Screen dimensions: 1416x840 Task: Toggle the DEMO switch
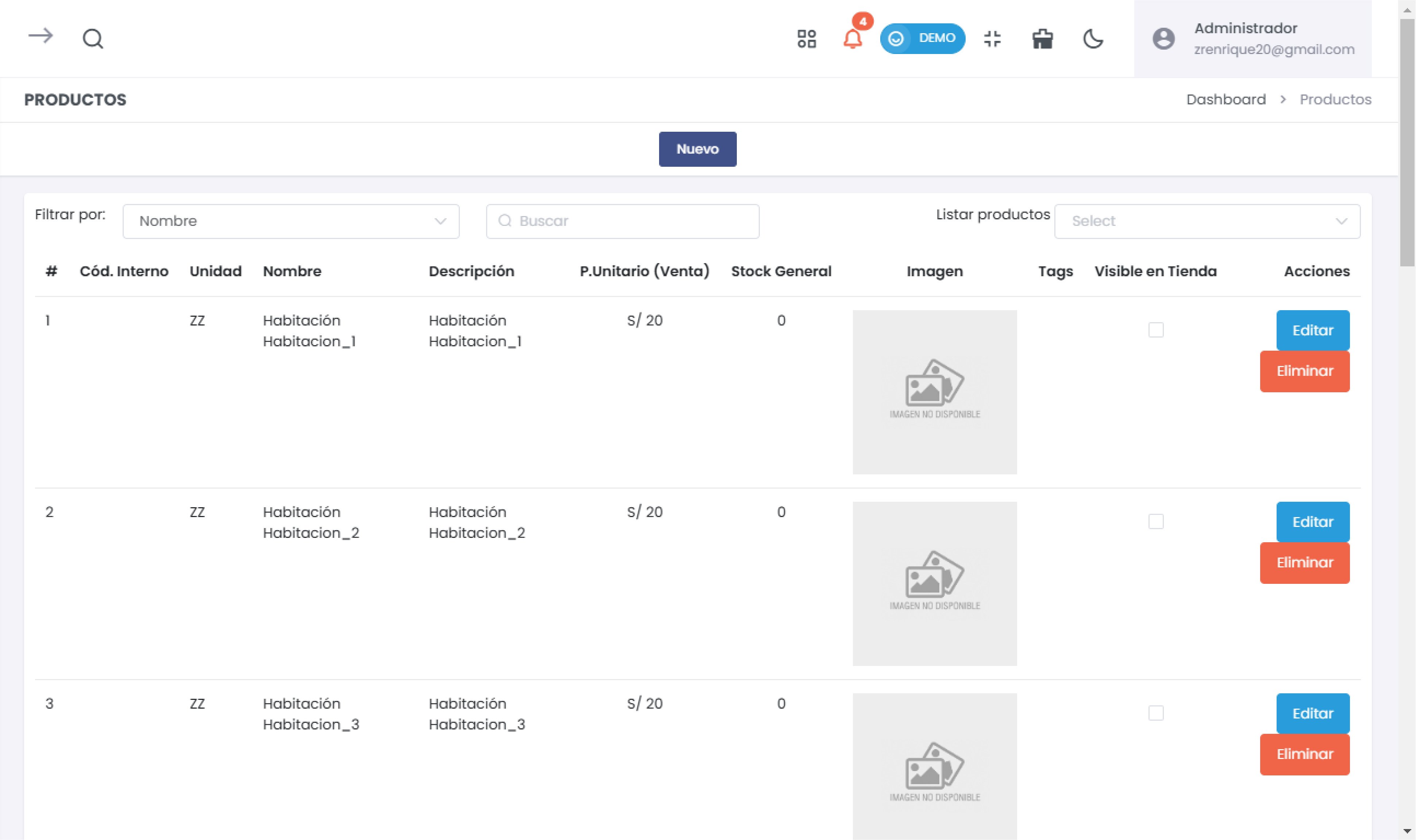point(923,38)
